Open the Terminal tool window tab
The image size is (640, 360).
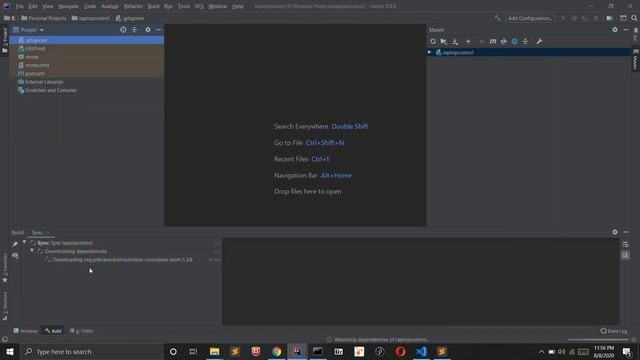coord(25,331)
